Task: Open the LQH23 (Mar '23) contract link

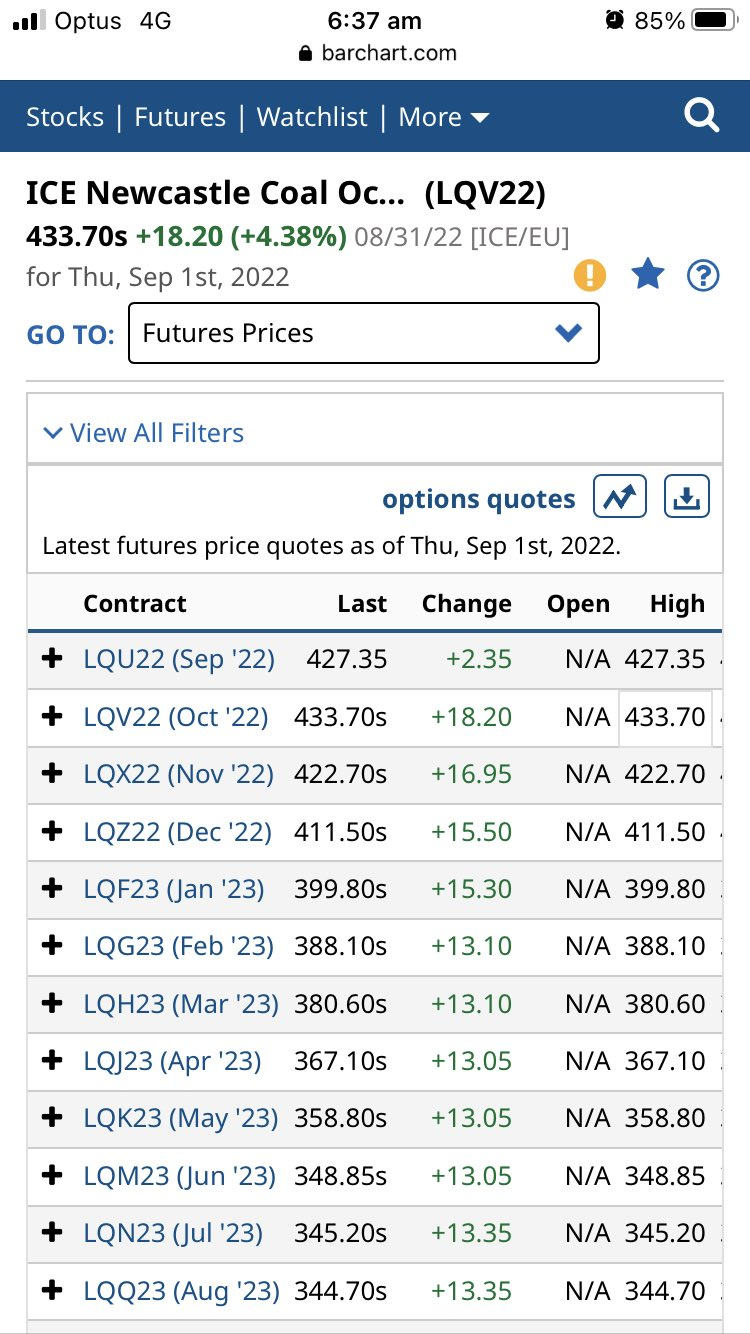Action: click(181, 1003)
